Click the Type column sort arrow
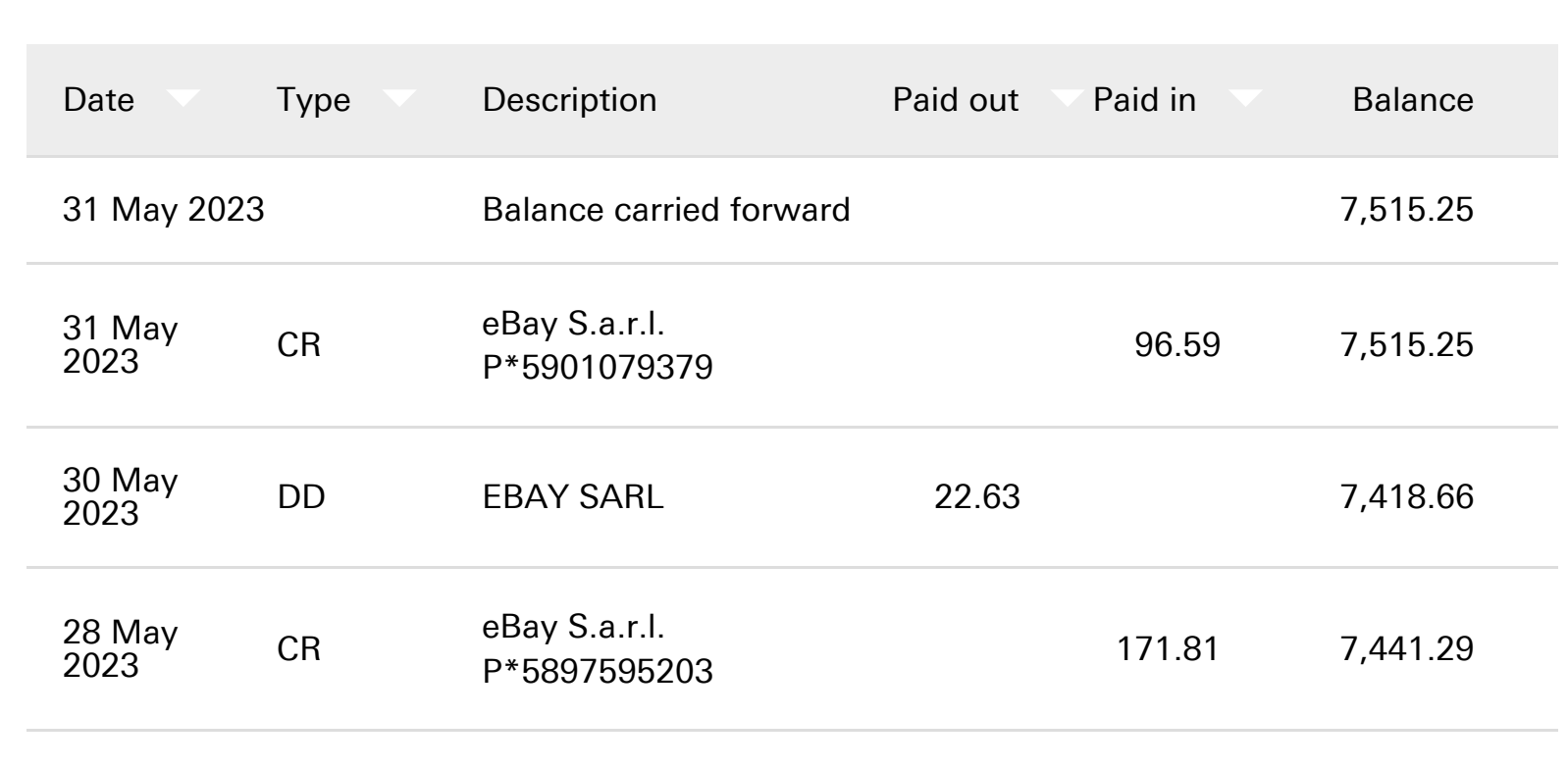This screenshot has height=769, width=1568. 398,97
